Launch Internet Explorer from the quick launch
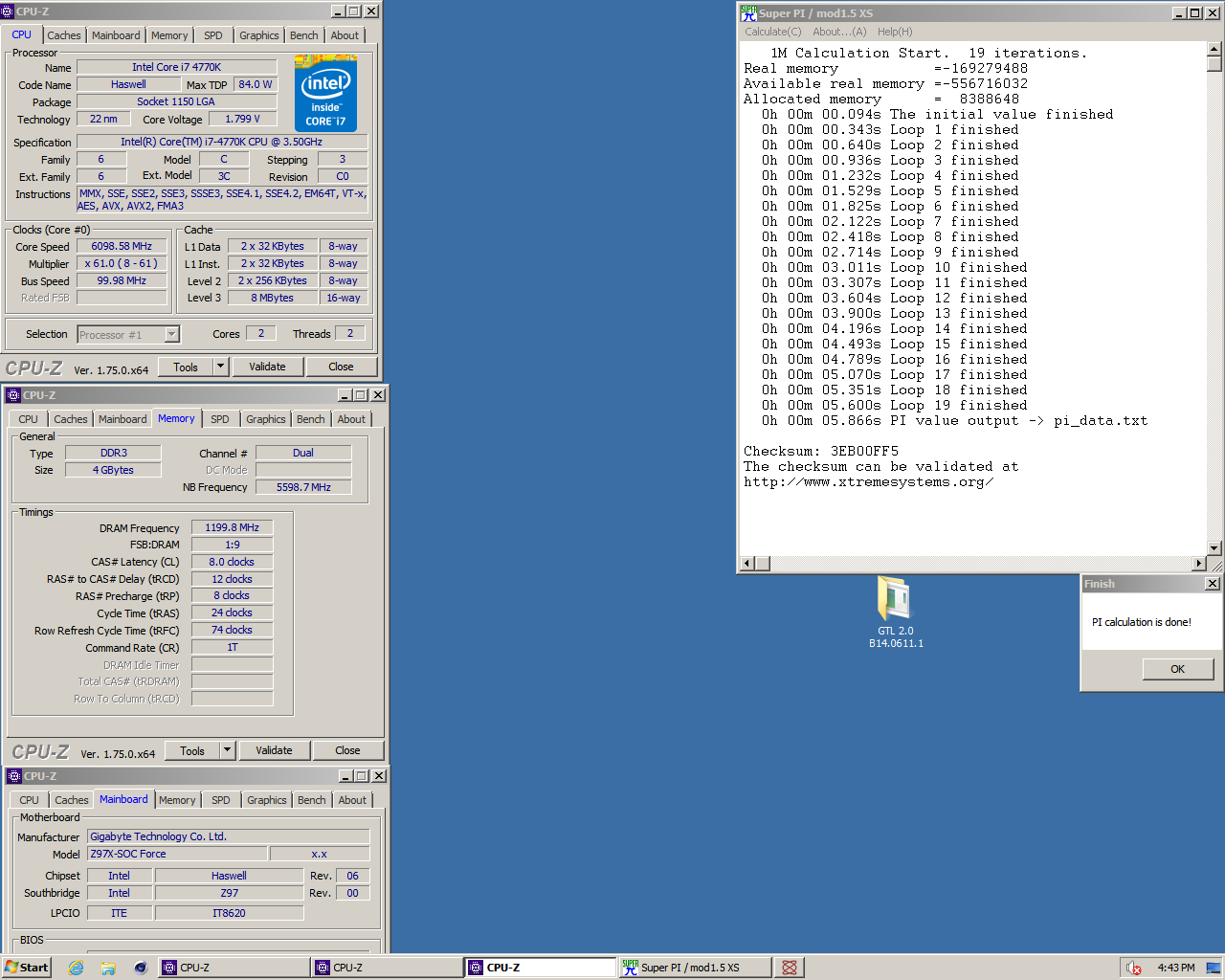The height and width of the screenshot is (980, 1225). point(76,968)
